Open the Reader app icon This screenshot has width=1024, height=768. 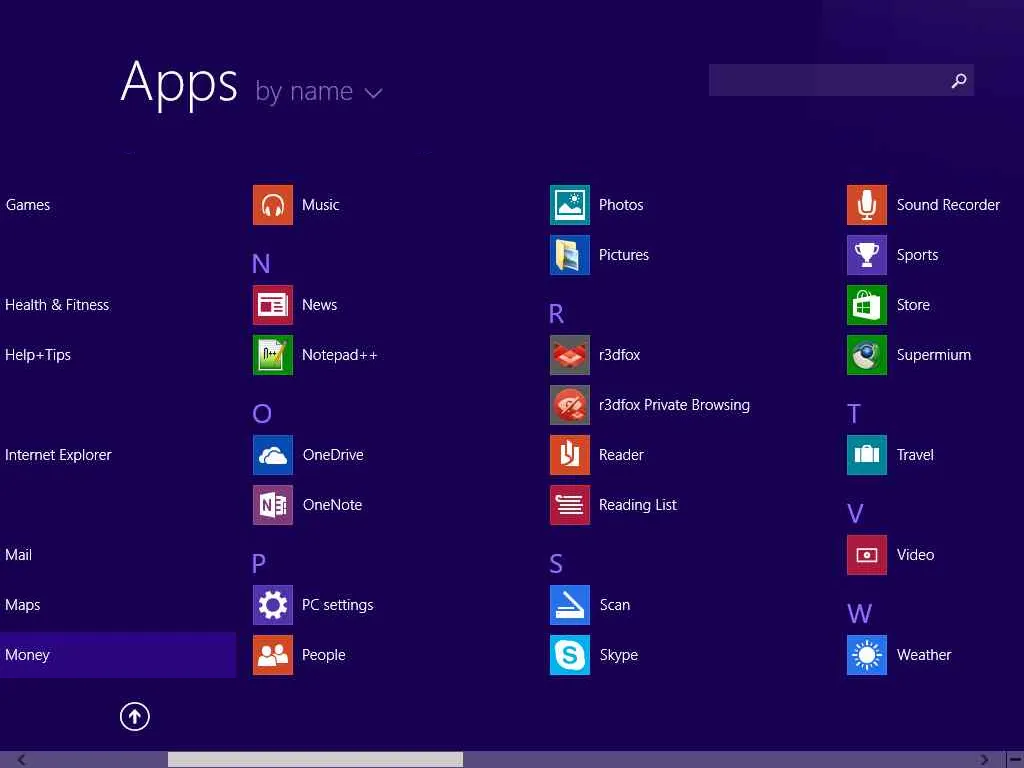point(569,455)
